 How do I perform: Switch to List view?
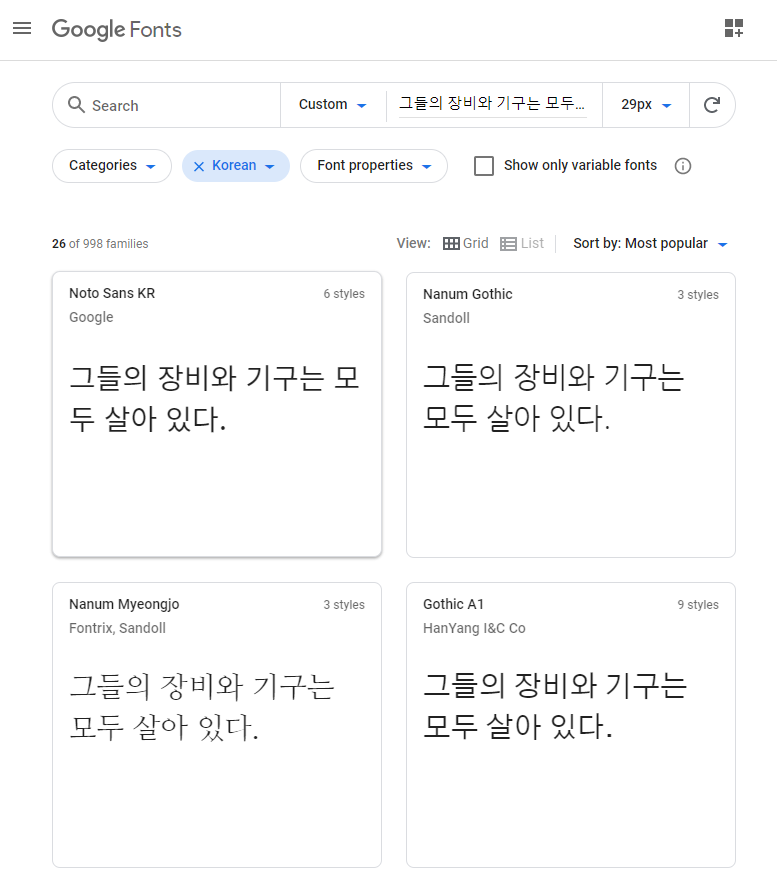pos(522,244)
